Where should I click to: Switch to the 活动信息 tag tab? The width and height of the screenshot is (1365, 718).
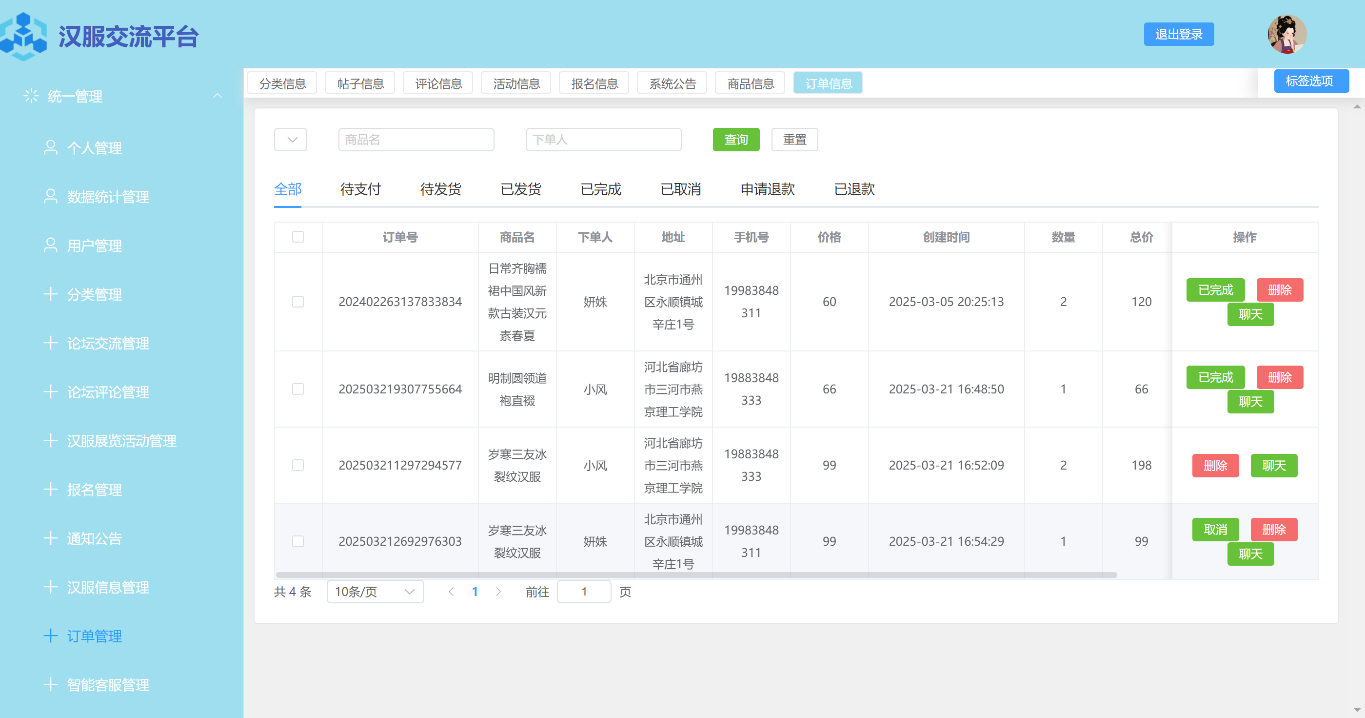(x=516, y=83)
